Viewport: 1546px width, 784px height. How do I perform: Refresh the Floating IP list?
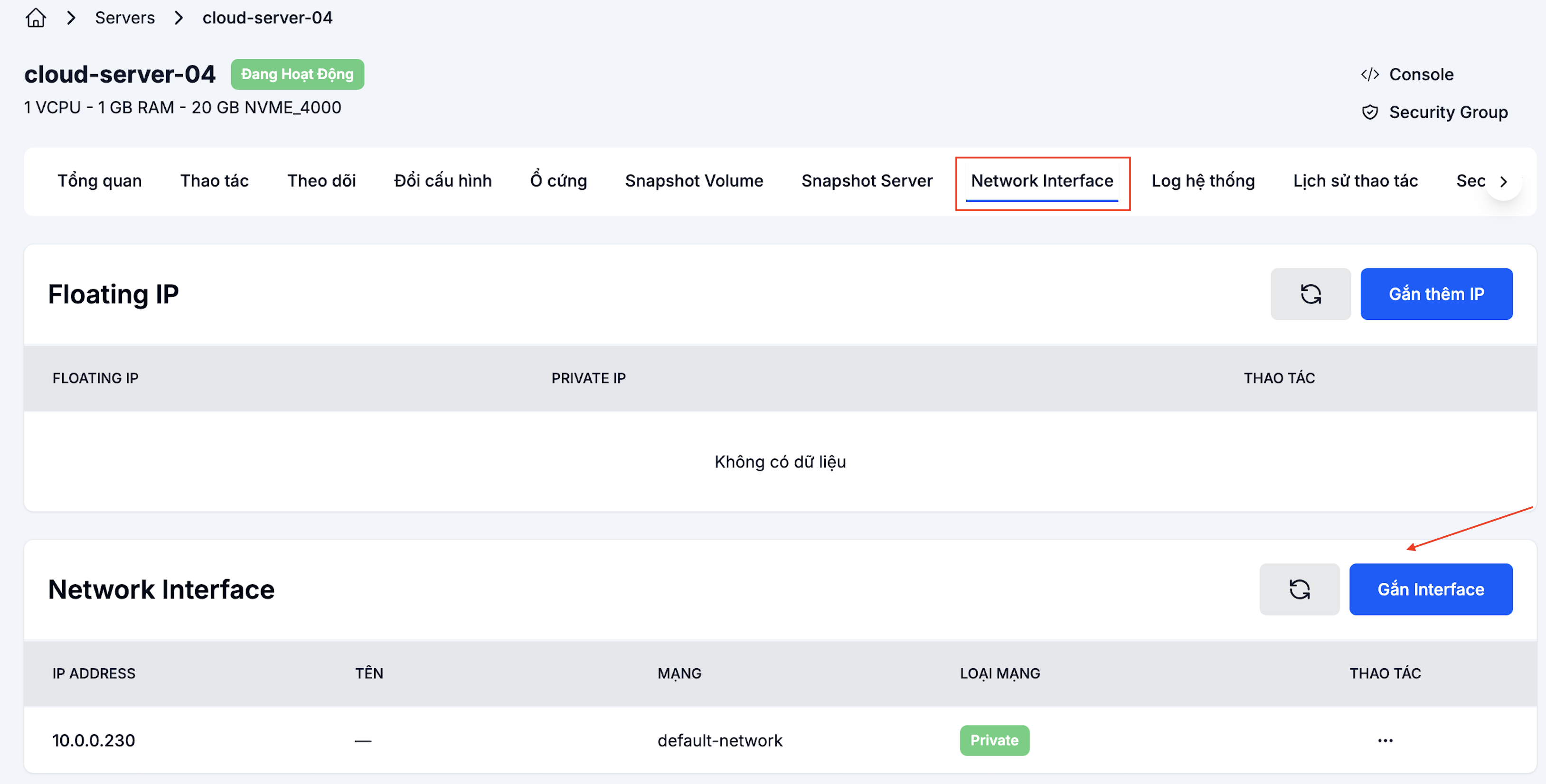(1310, 294)
